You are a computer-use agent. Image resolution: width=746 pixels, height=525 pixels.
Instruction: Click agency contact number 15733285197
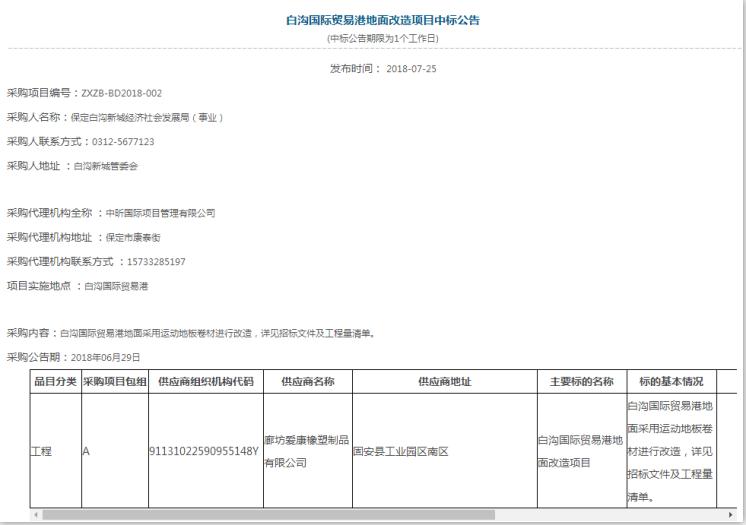156,262
